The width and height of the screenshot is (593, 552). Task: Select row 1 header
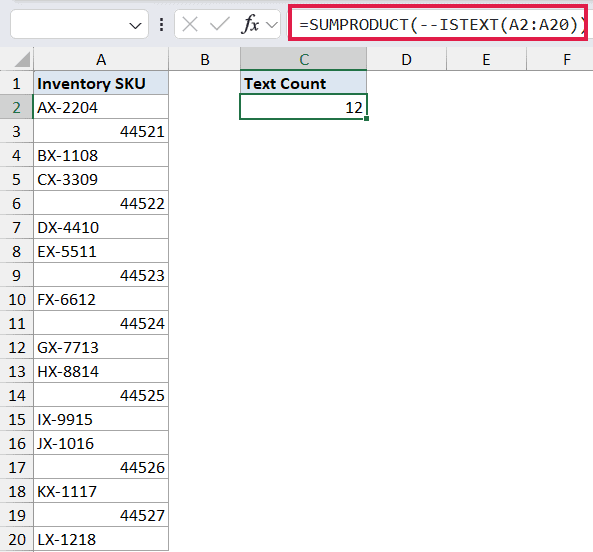tap(16, 83)
